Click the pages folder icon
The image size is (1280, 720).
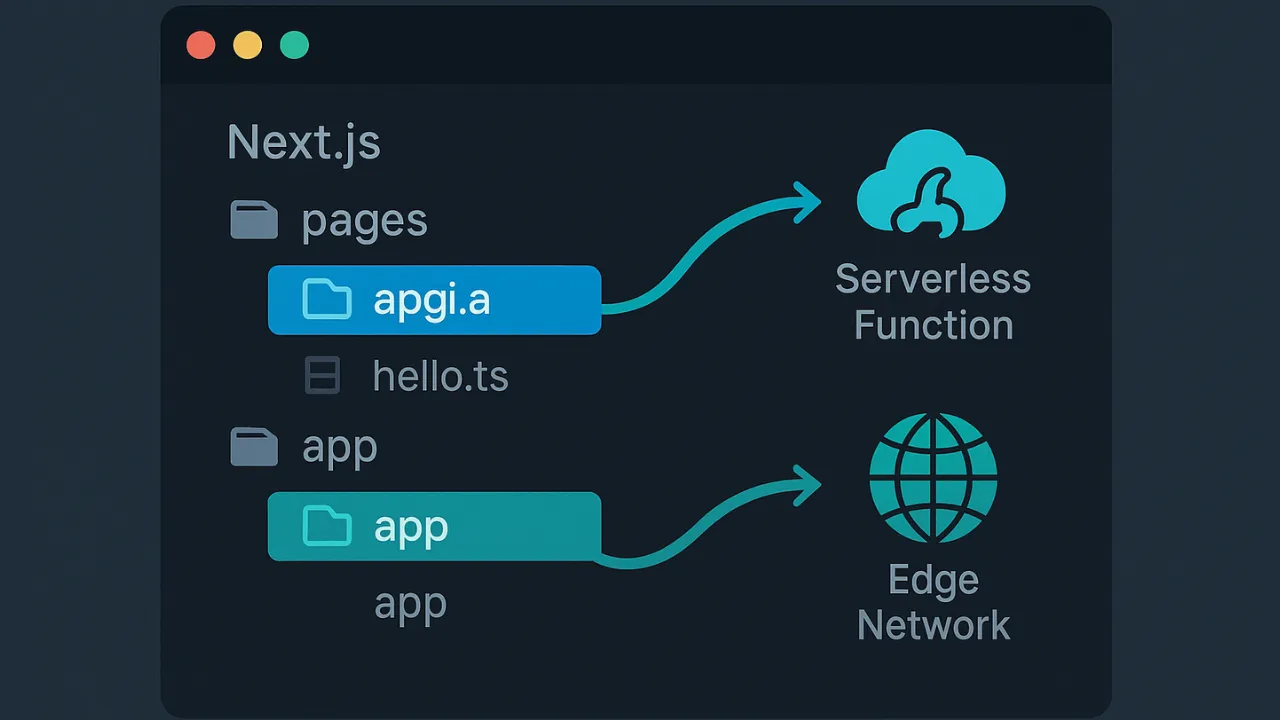[x=254, y=219]
